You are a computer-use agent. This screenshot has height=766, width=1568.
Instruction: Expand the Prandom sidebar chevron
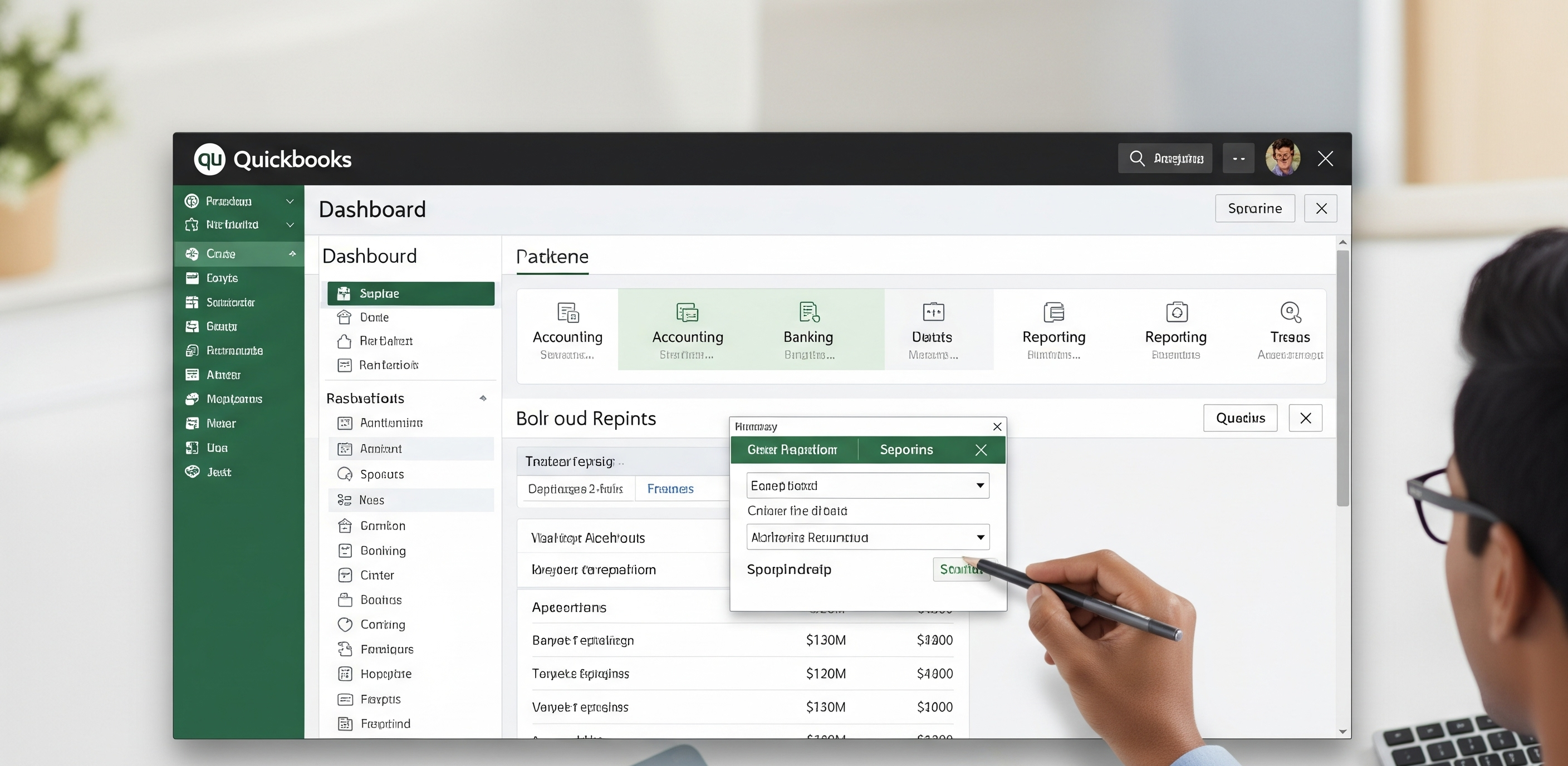tap(290, 202)
